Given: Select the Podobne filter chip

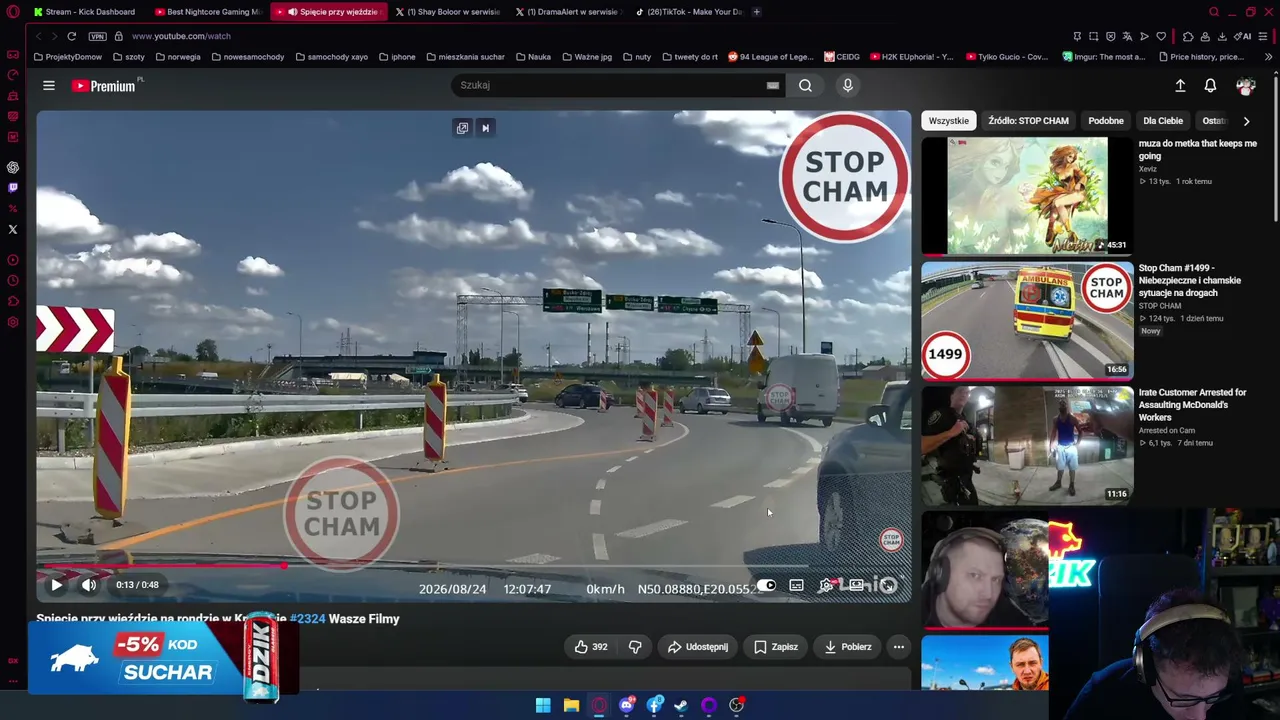Looking at the screenshot, I should coord(1106,121).
